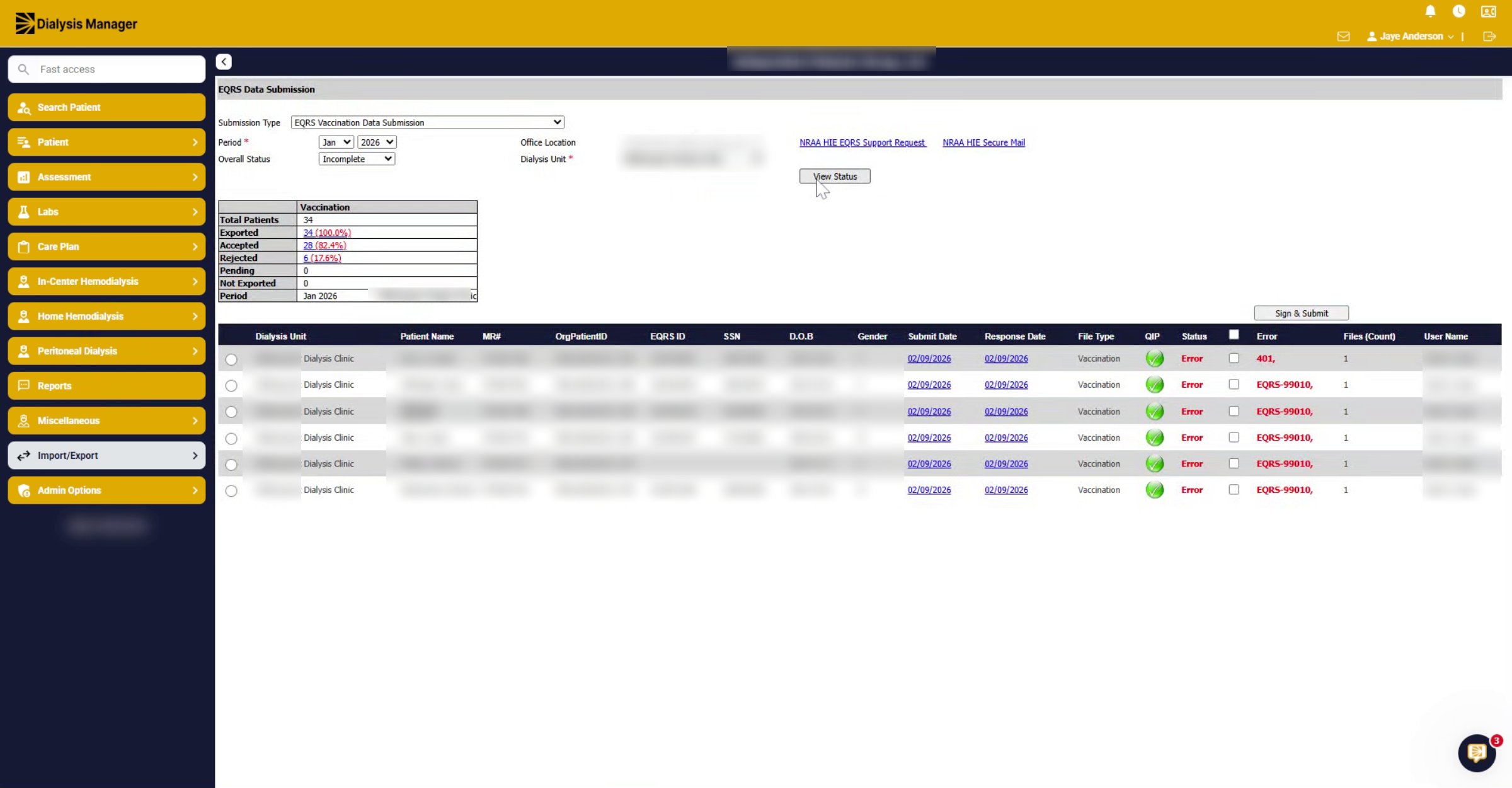1512x788 pixels.
Task: Click the Search Patient sidebar icon
Action: point(24,108)
